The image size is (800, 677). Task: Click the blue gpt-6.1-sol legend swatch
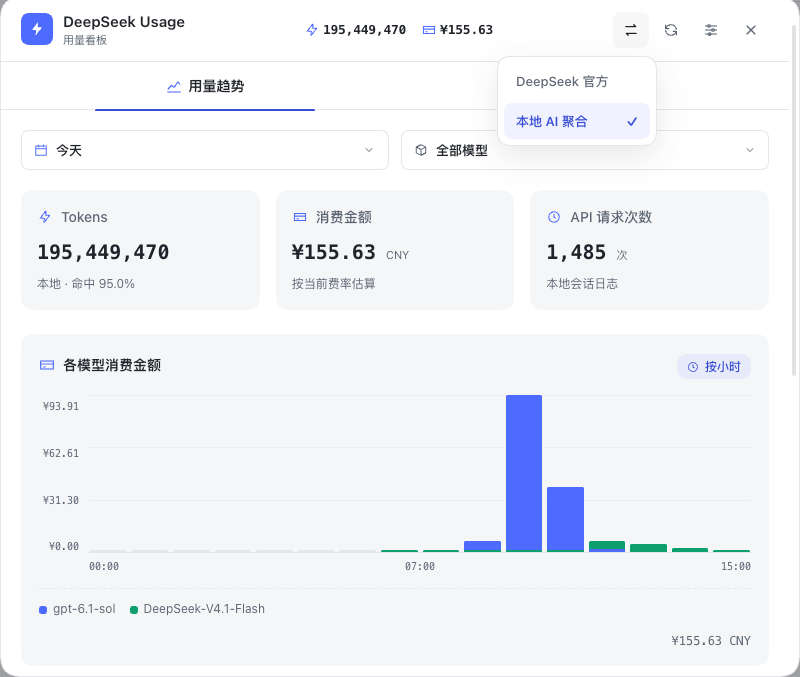coord(43,610)
